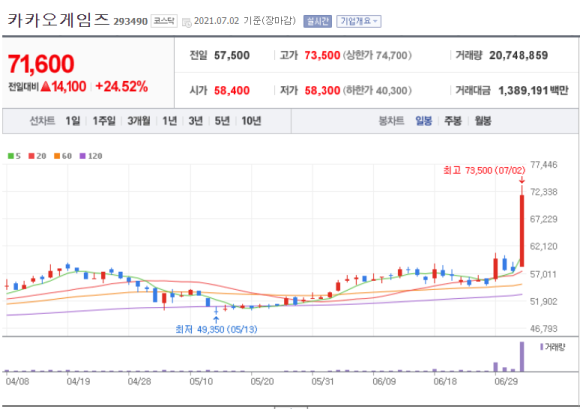This screenshot has height=409, width=580.
Task: Select the 5년 line chart tab
Action: pos(222,121)
